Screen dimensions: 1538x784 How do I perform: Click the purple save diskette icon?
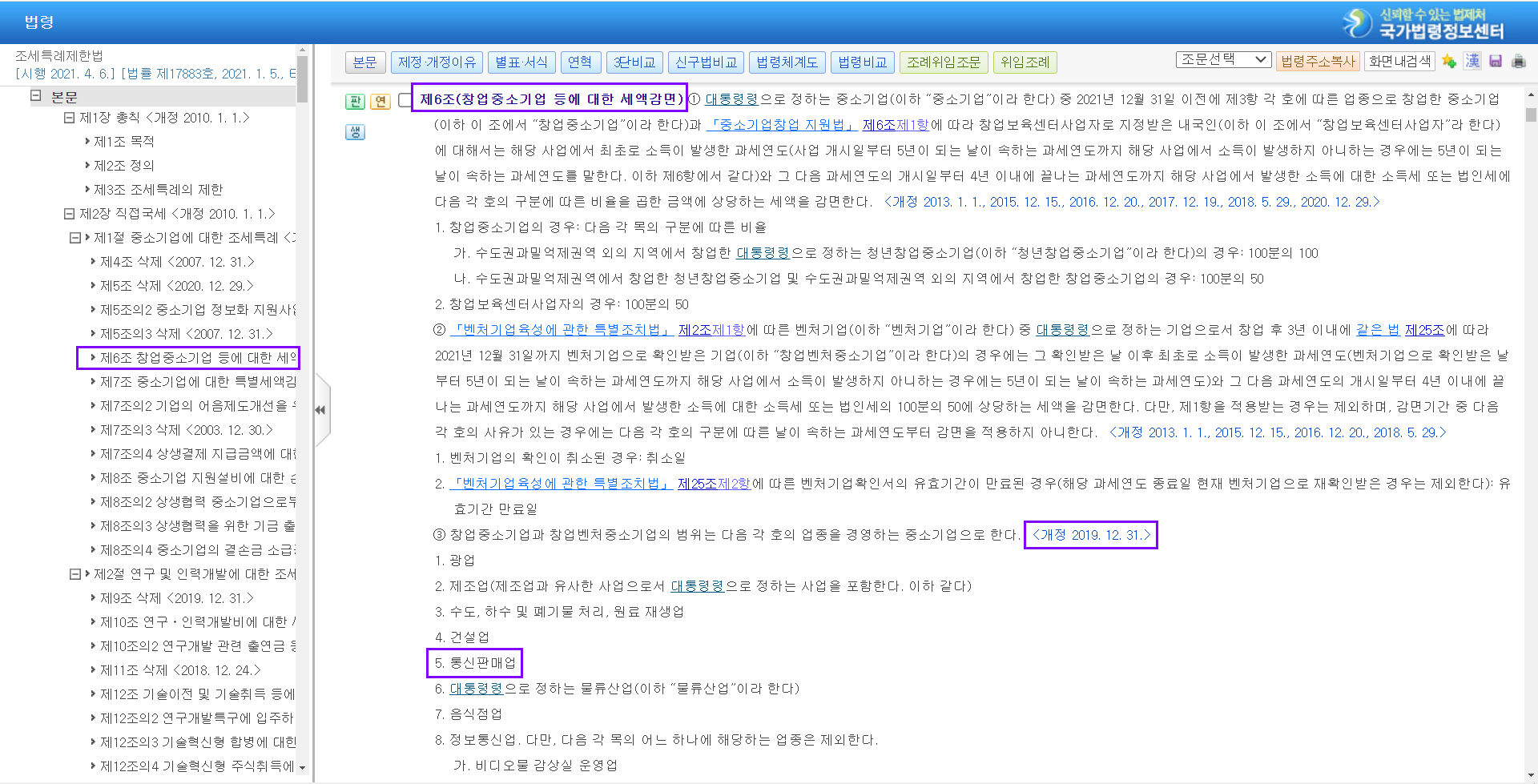[1496, 62]
